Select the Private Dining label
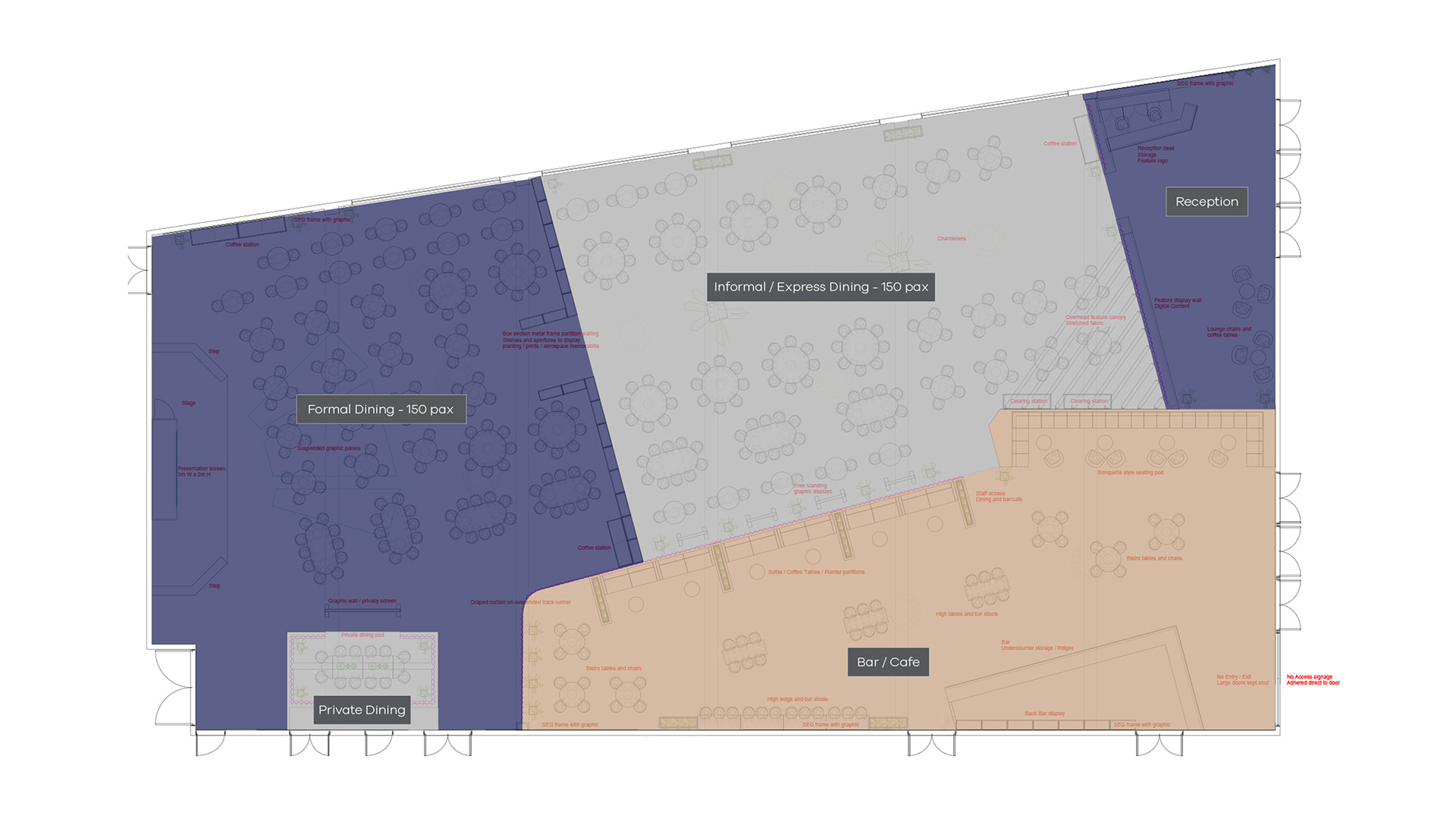Screen dimensions: 1456x819 click(x=362, y=710)
